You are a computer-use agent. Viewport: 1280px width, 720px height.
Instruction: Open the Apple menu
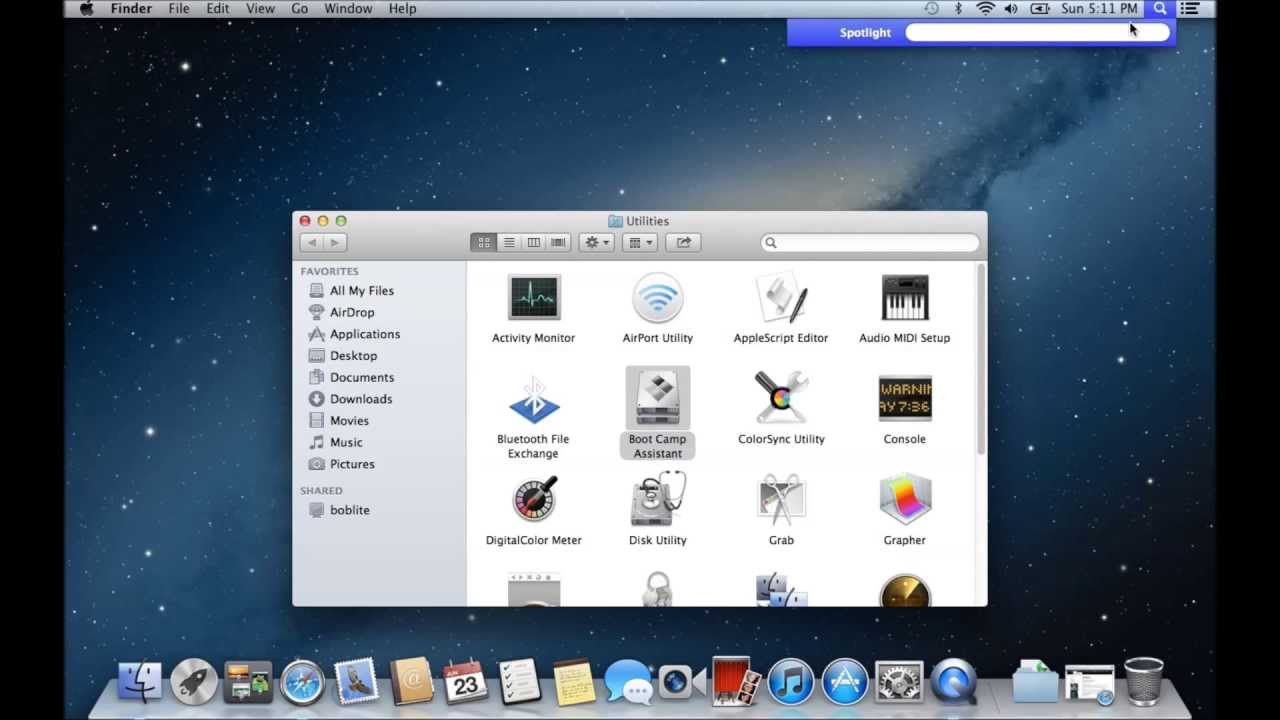pyautogui.click(x=86, y=9)
